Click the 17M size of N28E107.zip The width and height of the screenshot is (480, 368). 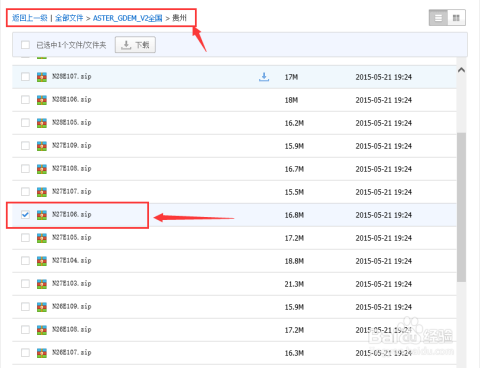(x=291, y=77)
